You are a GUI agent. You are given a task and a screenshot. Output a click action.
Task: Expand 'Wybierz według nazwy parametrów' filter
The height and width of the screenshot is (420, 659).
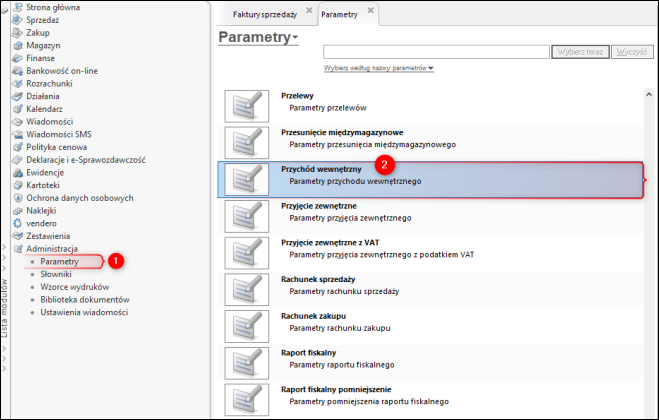click(x=378, y=68)
